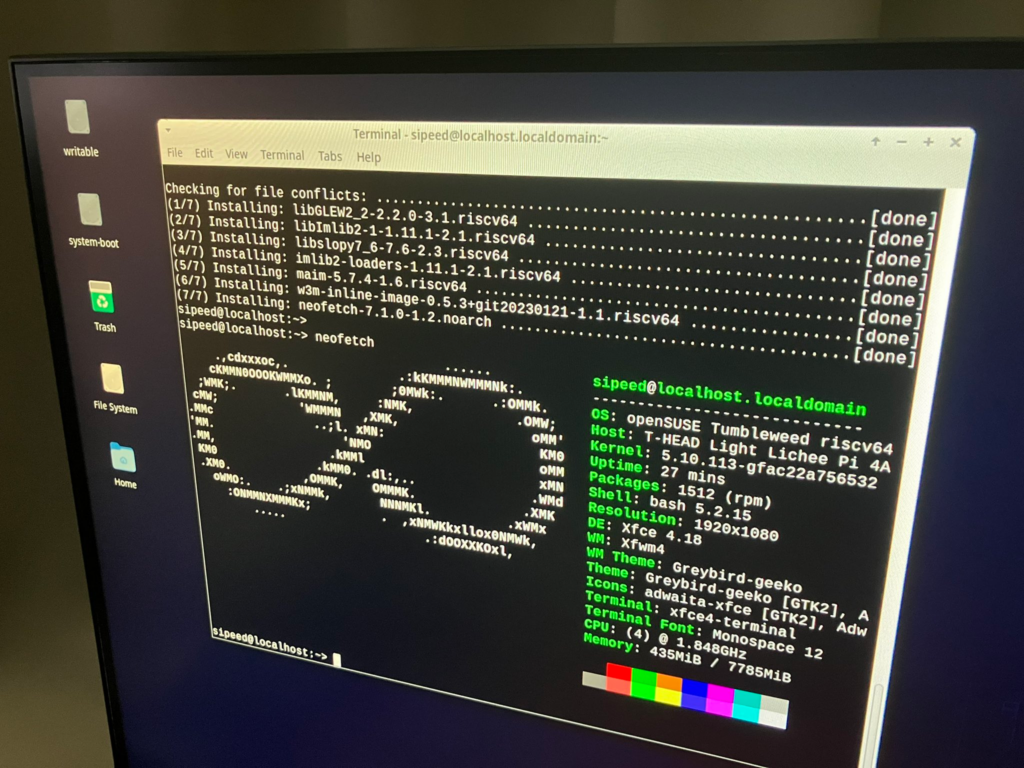Open the system-boot volume desktop icon
1024x768 pixels.
click(x=92, y=219)
